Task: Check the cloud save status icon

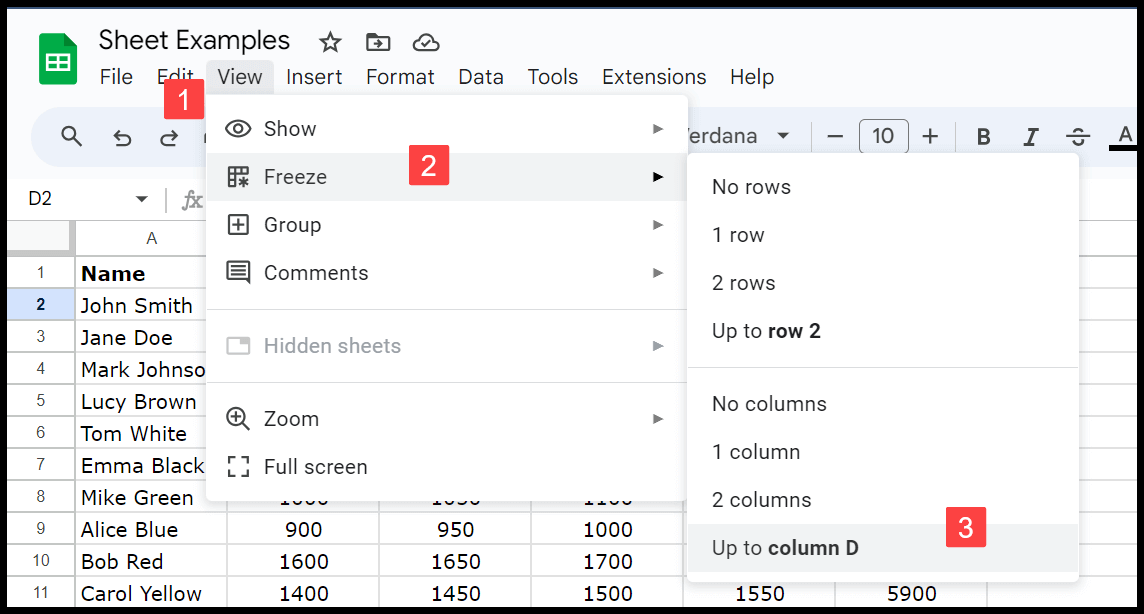Action: coord(426,43)
